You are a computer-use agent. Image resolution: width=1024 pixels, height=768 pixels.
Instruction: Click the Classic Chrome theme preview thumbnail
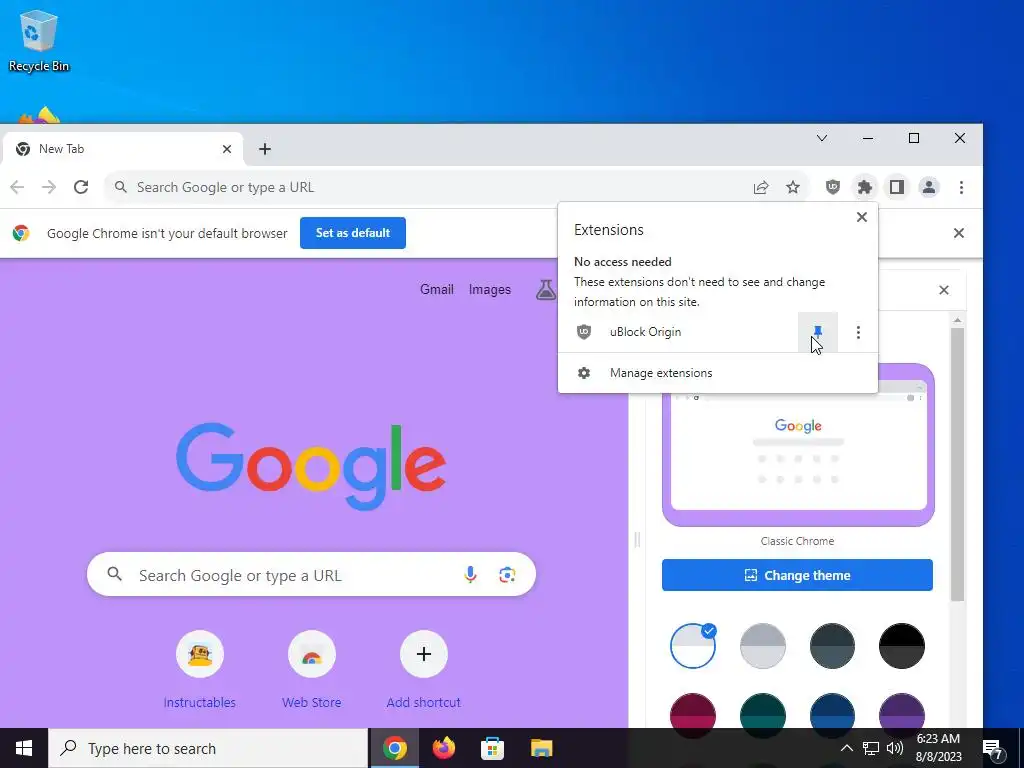[x=798, y=445]
